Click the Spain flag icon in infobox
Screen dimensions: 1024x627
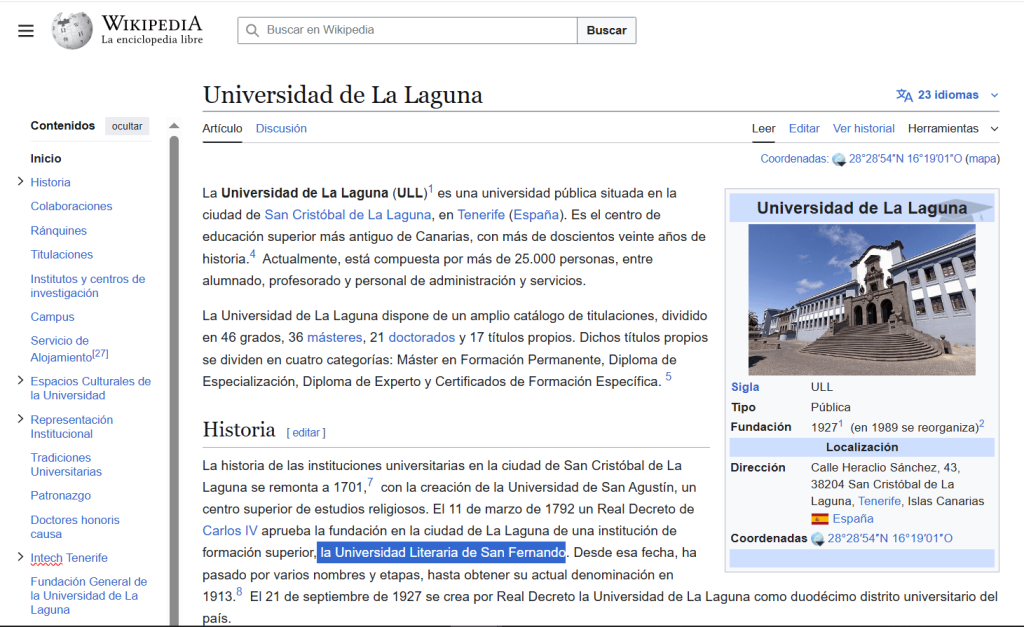820,519
